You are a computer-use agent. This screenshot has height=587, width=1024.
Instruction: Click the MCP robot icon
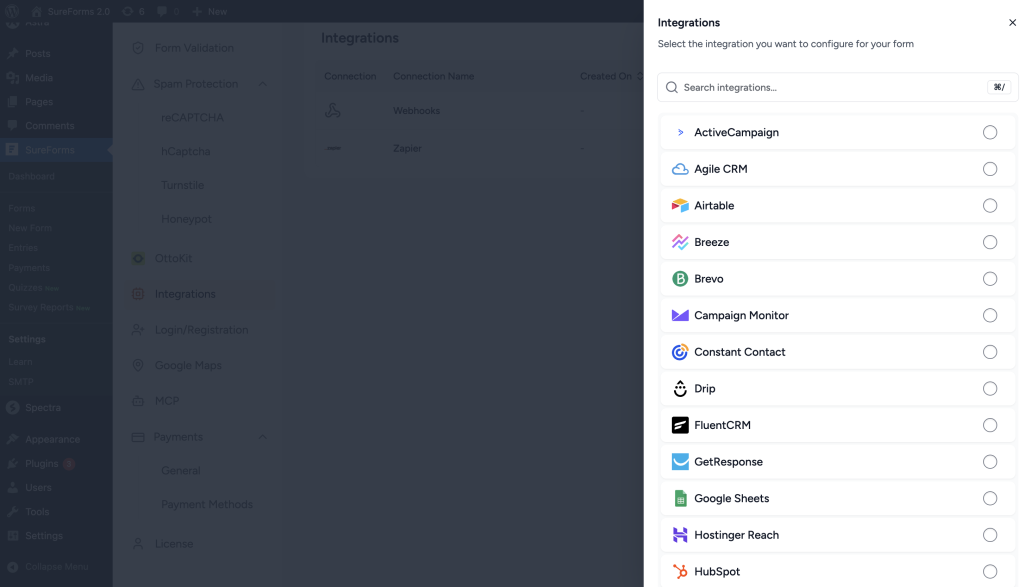138,401
